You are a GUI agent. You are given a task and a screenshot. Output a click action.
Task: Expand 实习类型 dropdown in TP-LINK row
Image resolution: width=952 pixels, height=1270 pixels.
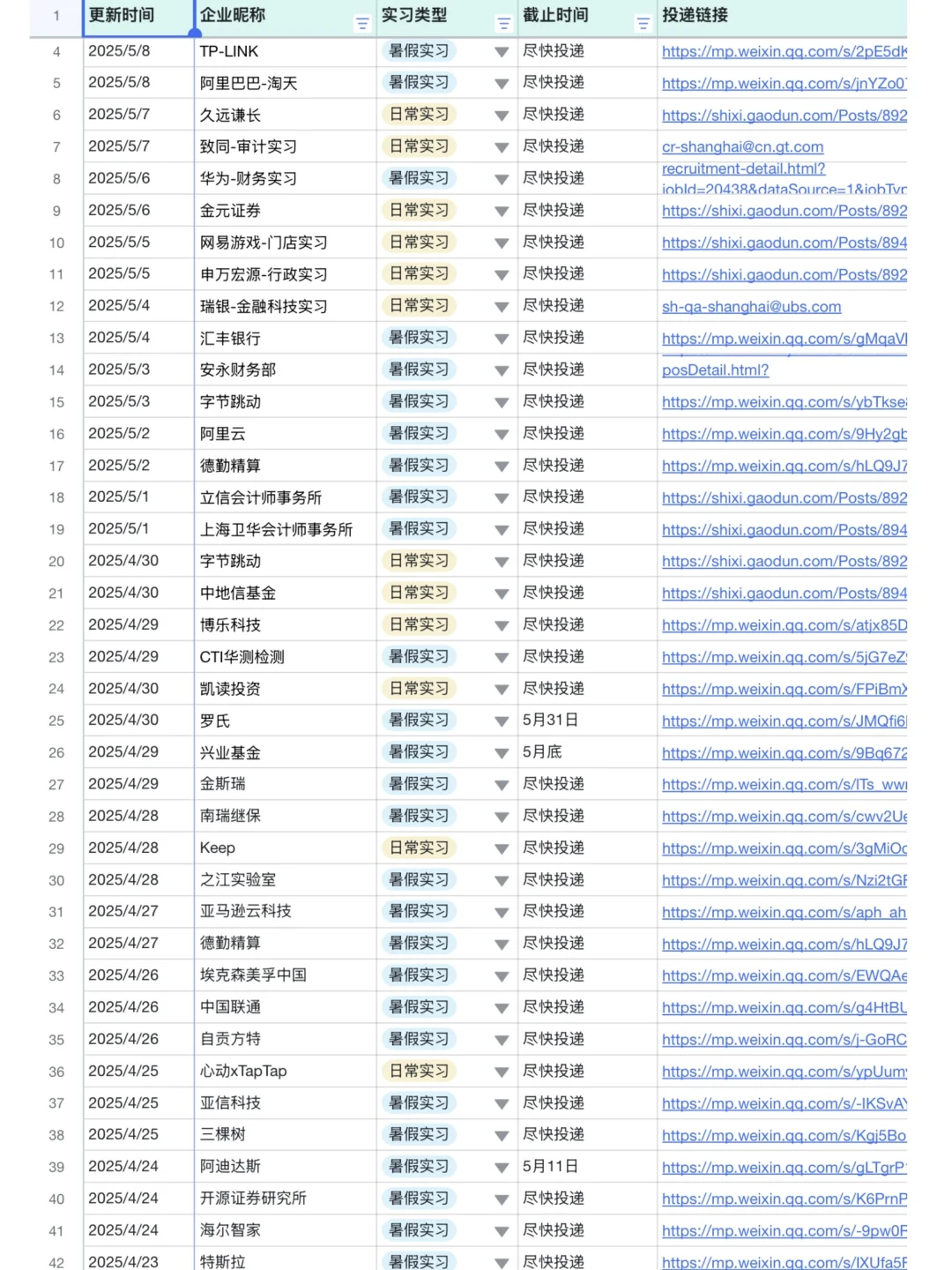[502, 52]
